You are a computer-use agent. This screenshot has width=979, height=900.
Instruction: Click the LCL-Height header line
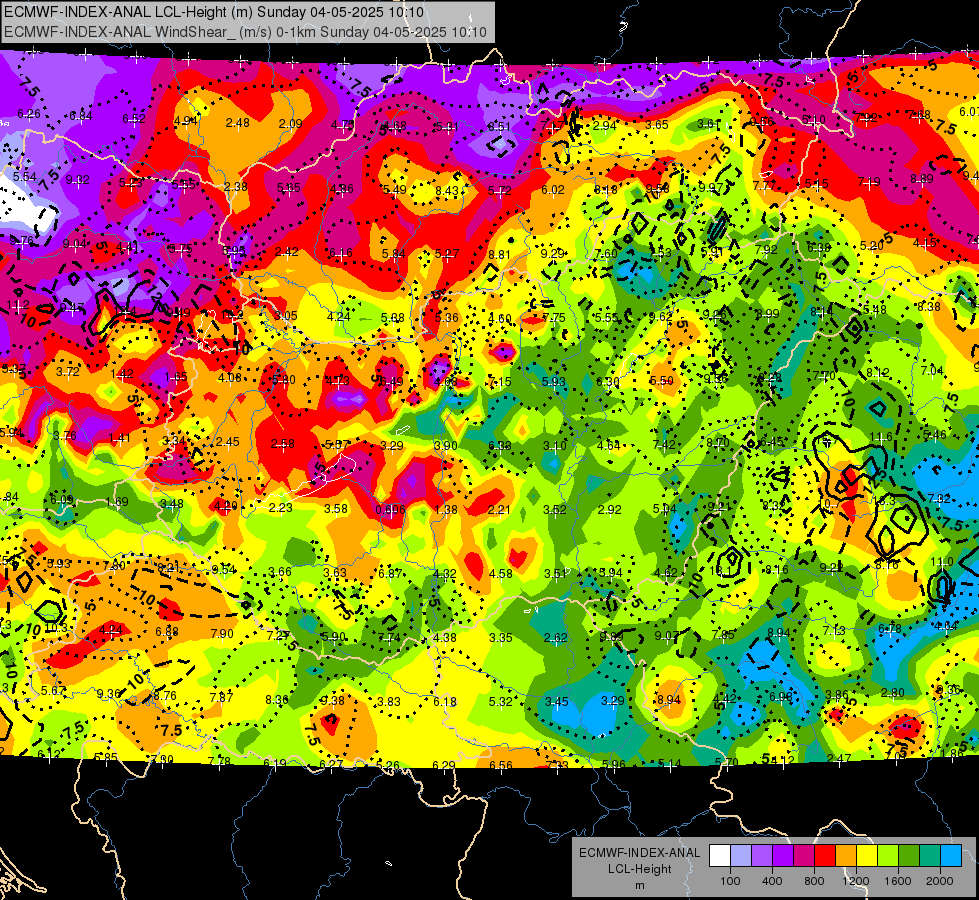(x=214, y=12)
